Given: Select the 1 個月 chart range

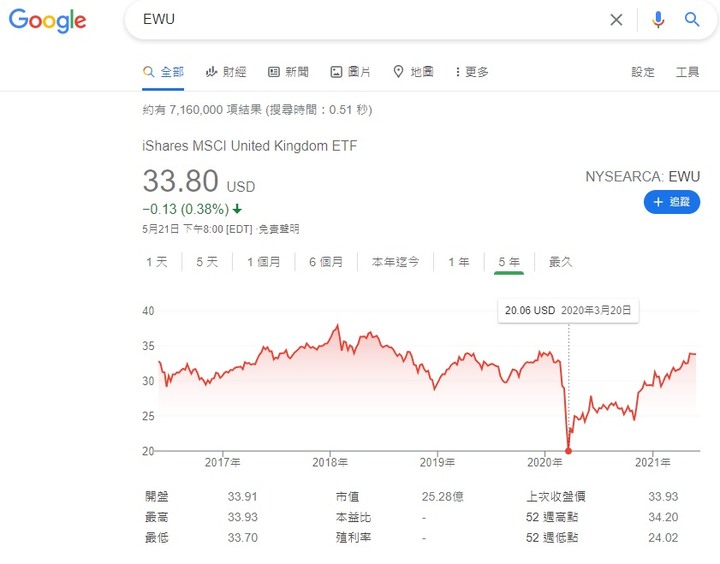Looking at the screenshot, I should pyautogui.click(x=264, y=262).
